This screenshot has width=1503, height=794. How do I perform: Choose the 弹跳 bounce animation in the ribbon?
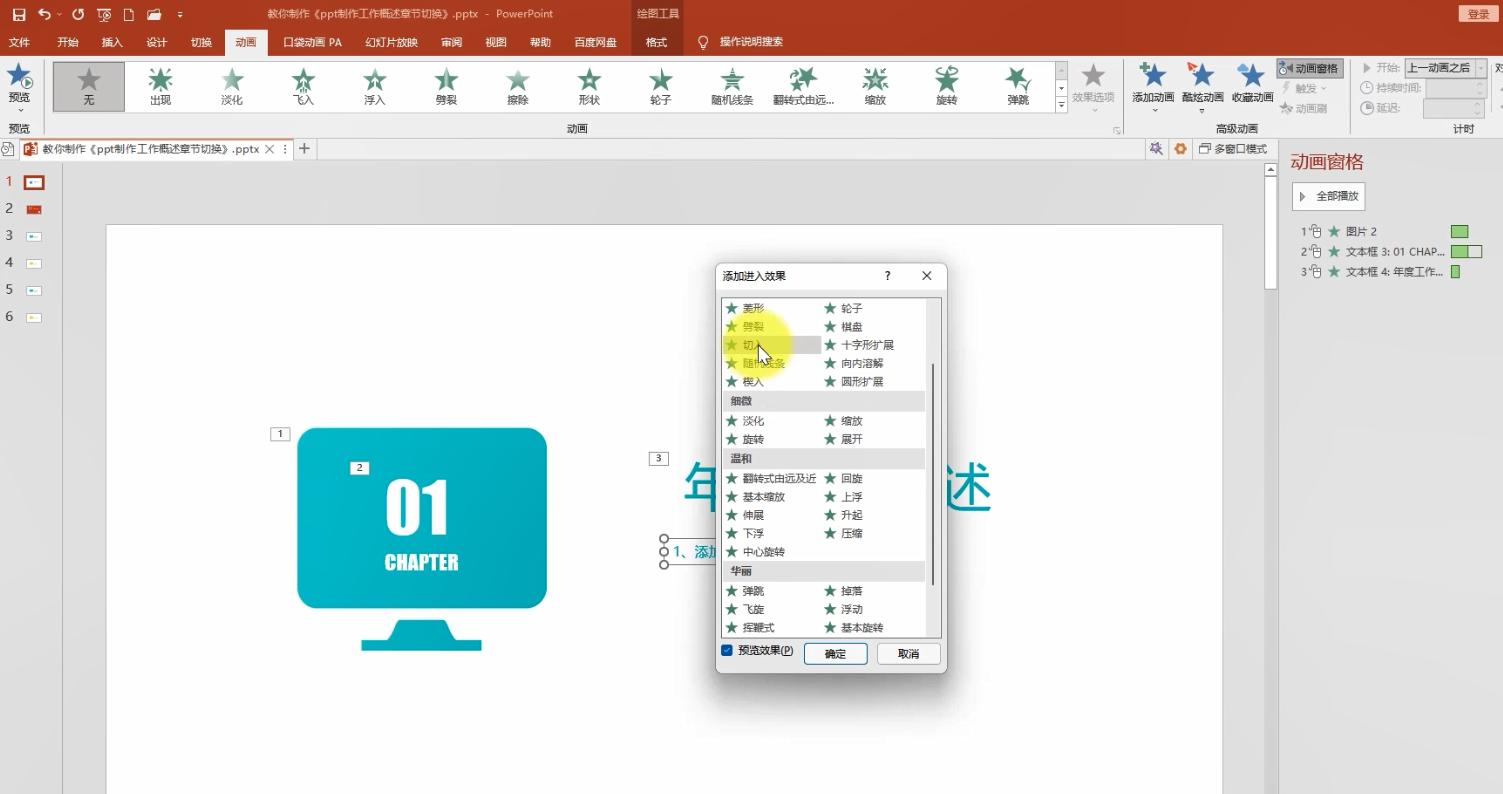[1018, 85]
